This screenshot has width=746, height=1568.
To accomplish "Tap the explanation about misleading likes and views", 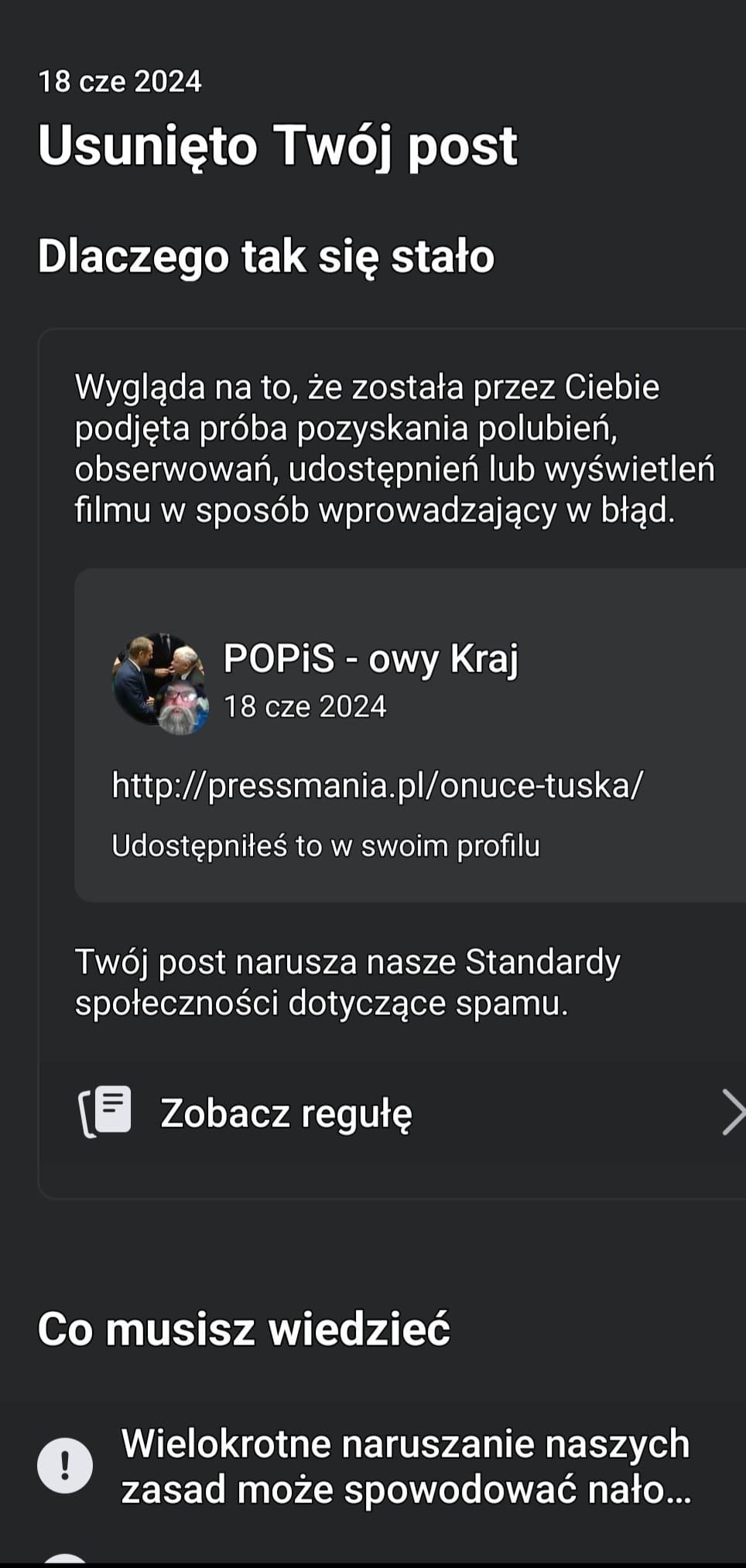I will point(395,448).
